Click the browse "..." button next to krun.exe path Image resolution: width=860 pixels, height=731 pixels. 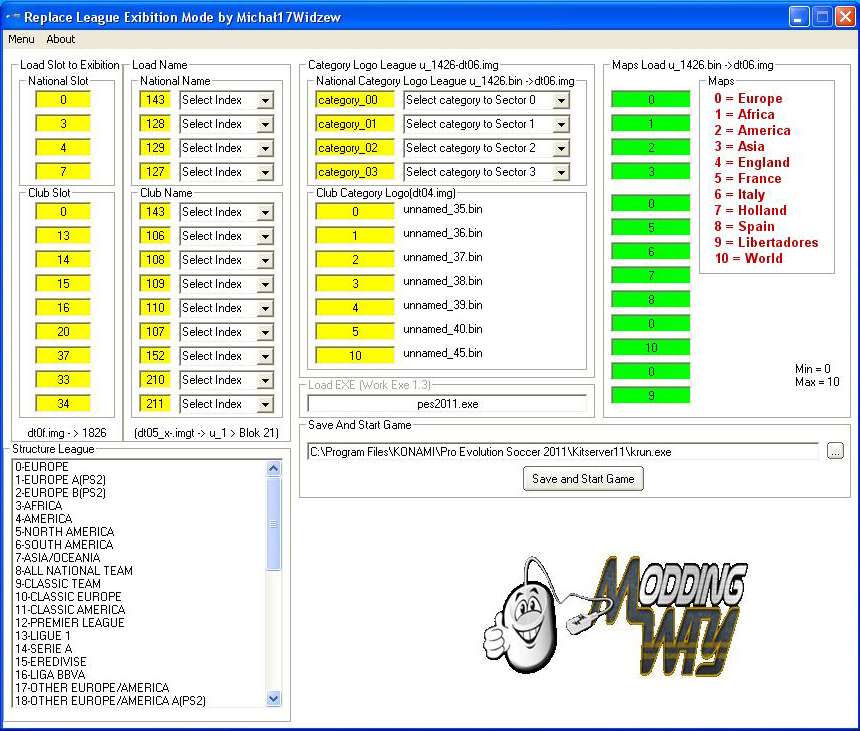click(835, 451)
